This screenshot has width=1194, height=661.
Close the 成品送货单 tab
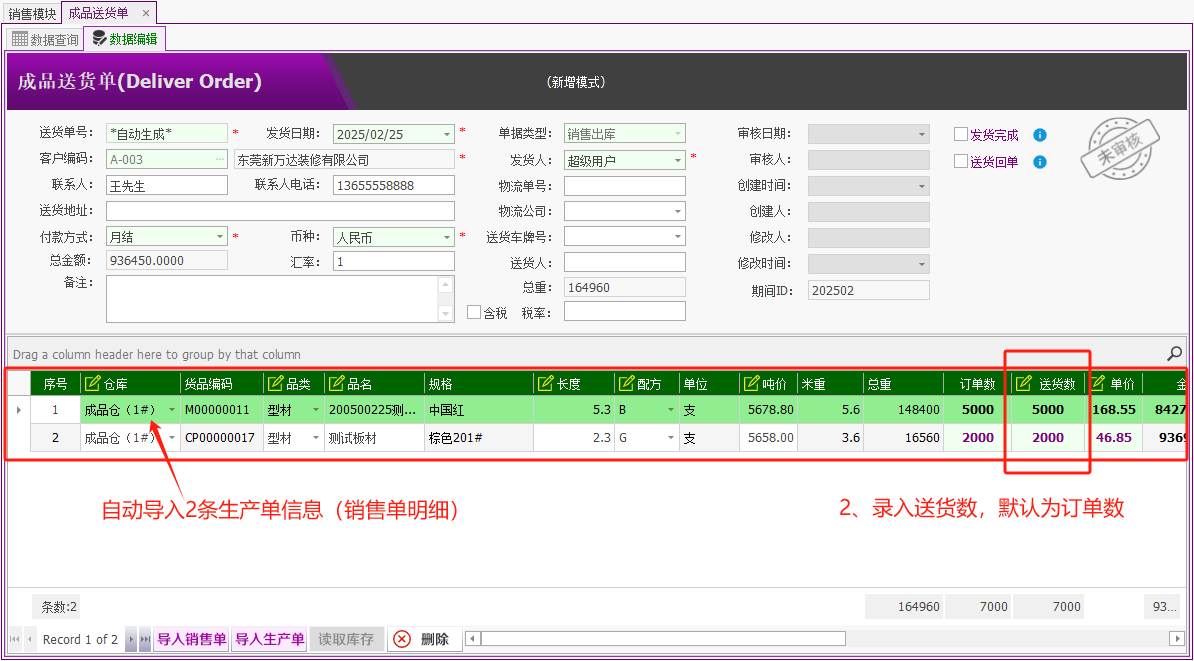[146, 13]
